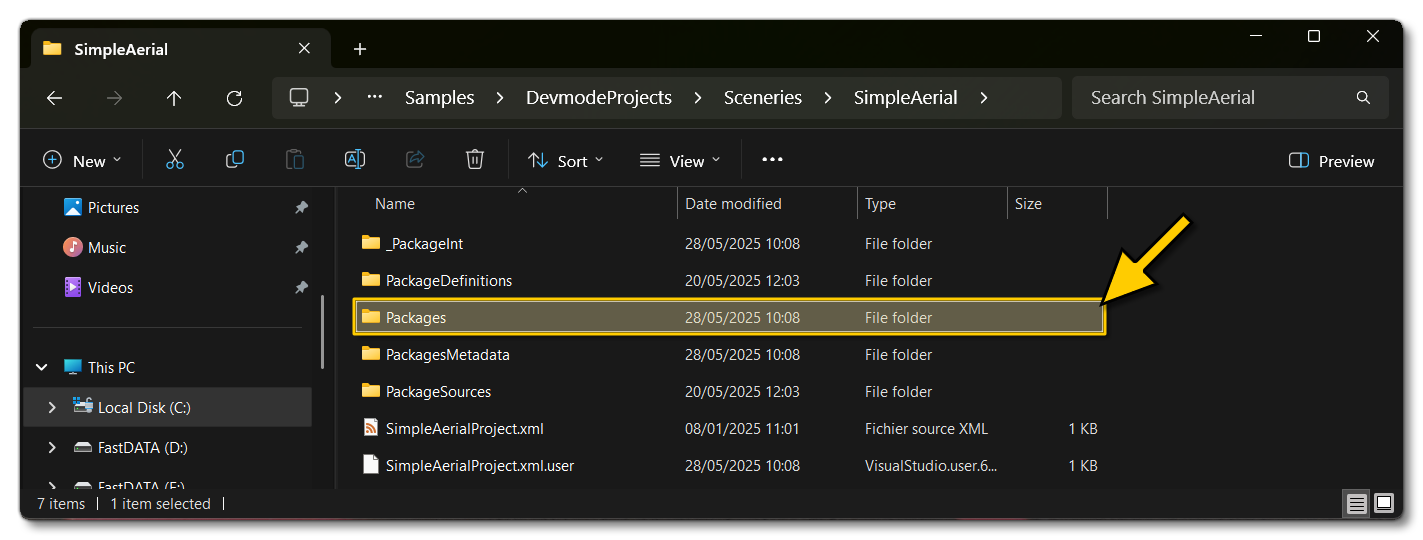Open the Sort dropdown
Image resolution: width=1423 pixels, height=540 pixels.
566,161
